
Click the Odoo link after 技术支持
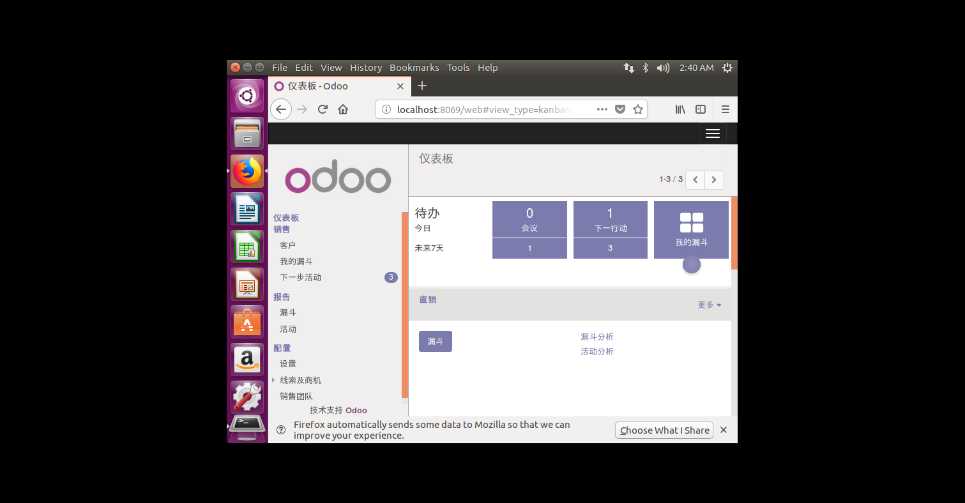(x=356, y=410)
